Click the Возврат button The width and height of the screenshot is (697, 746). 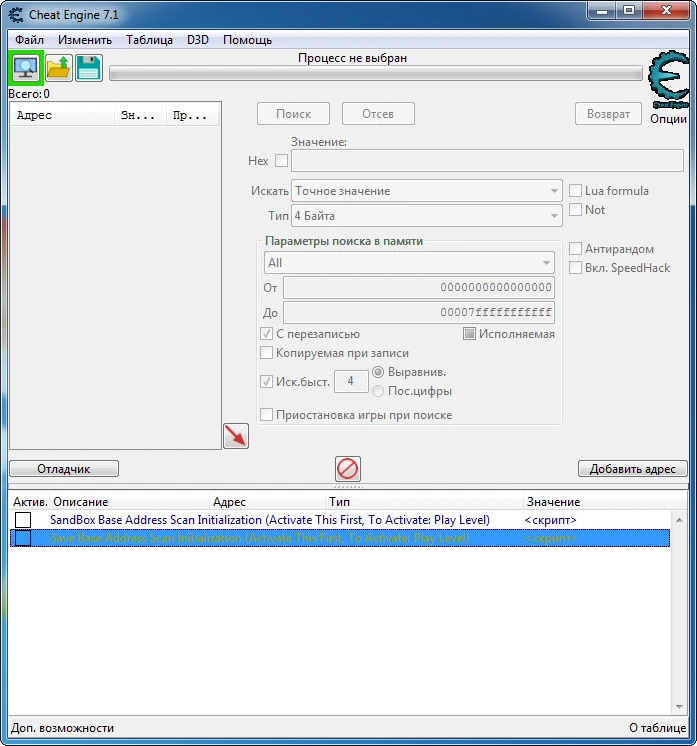[x=608, y=114]
